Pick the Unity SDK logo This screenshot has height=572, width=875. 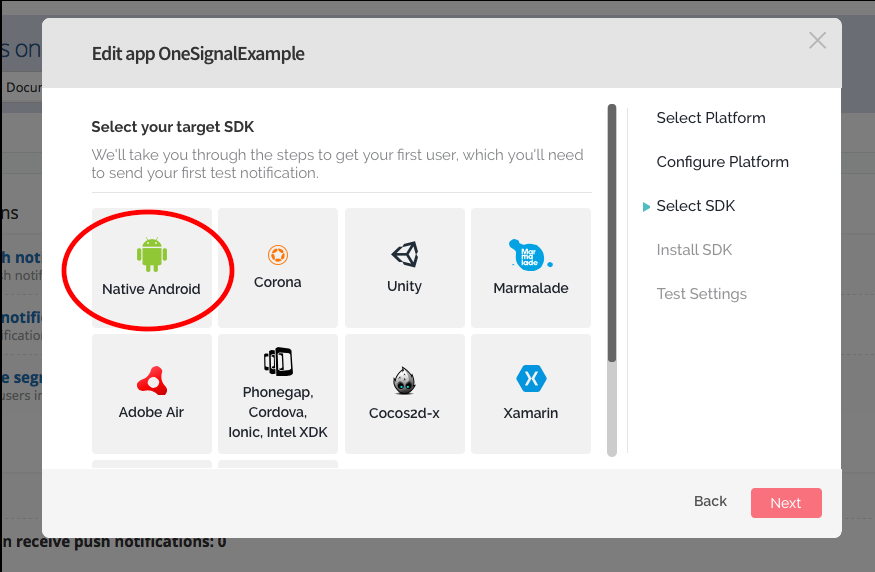(405, 254)
